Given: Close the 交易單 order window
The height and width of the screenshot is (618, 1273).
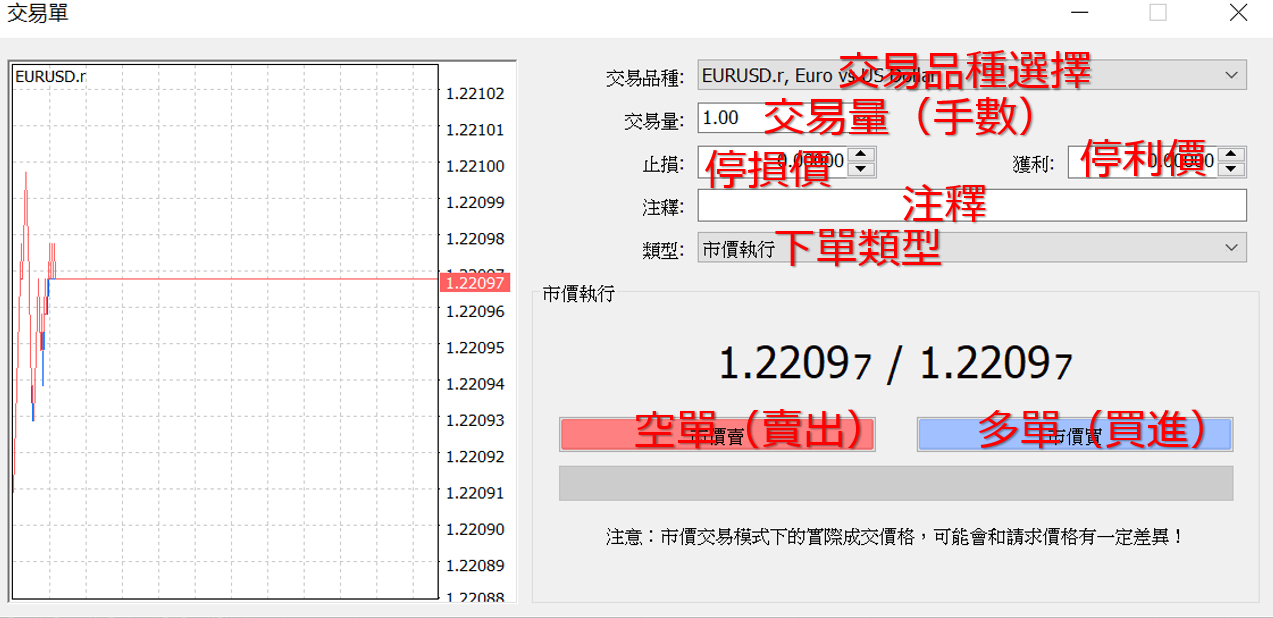Looking at the screenshot, I should [x=1238, y=13].
